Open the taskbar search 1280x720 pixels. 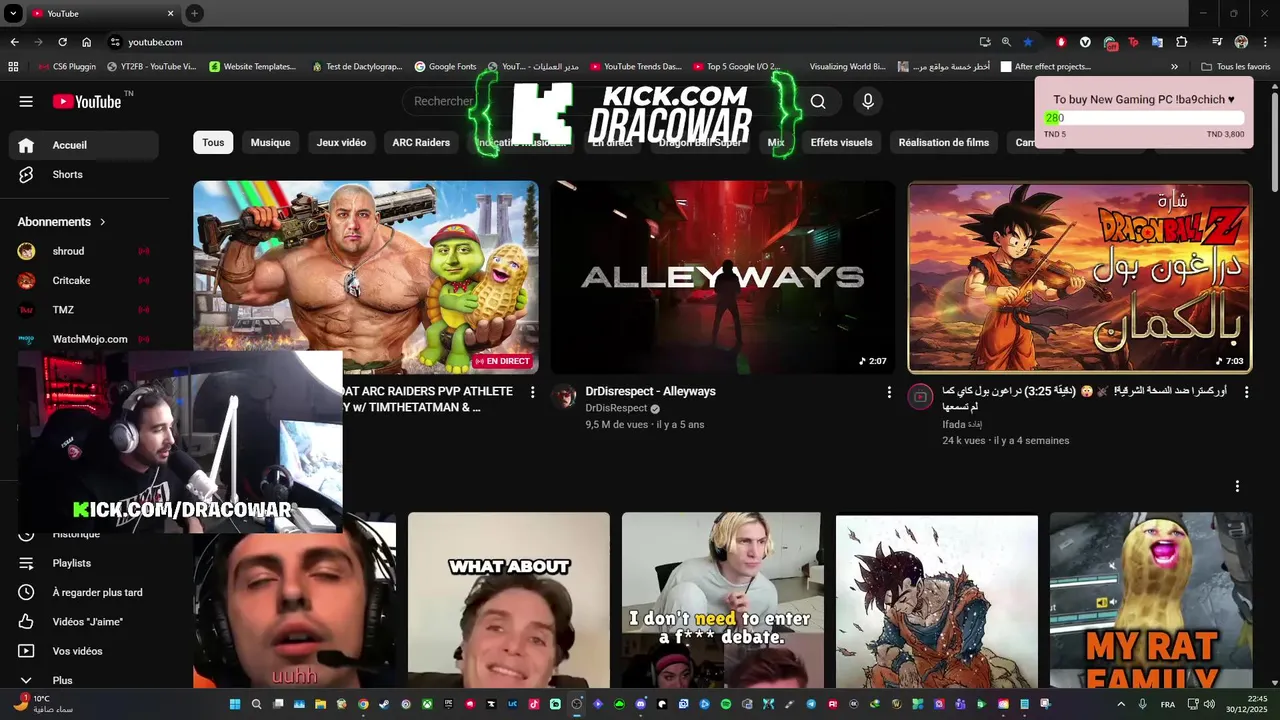tap(256, 704)
